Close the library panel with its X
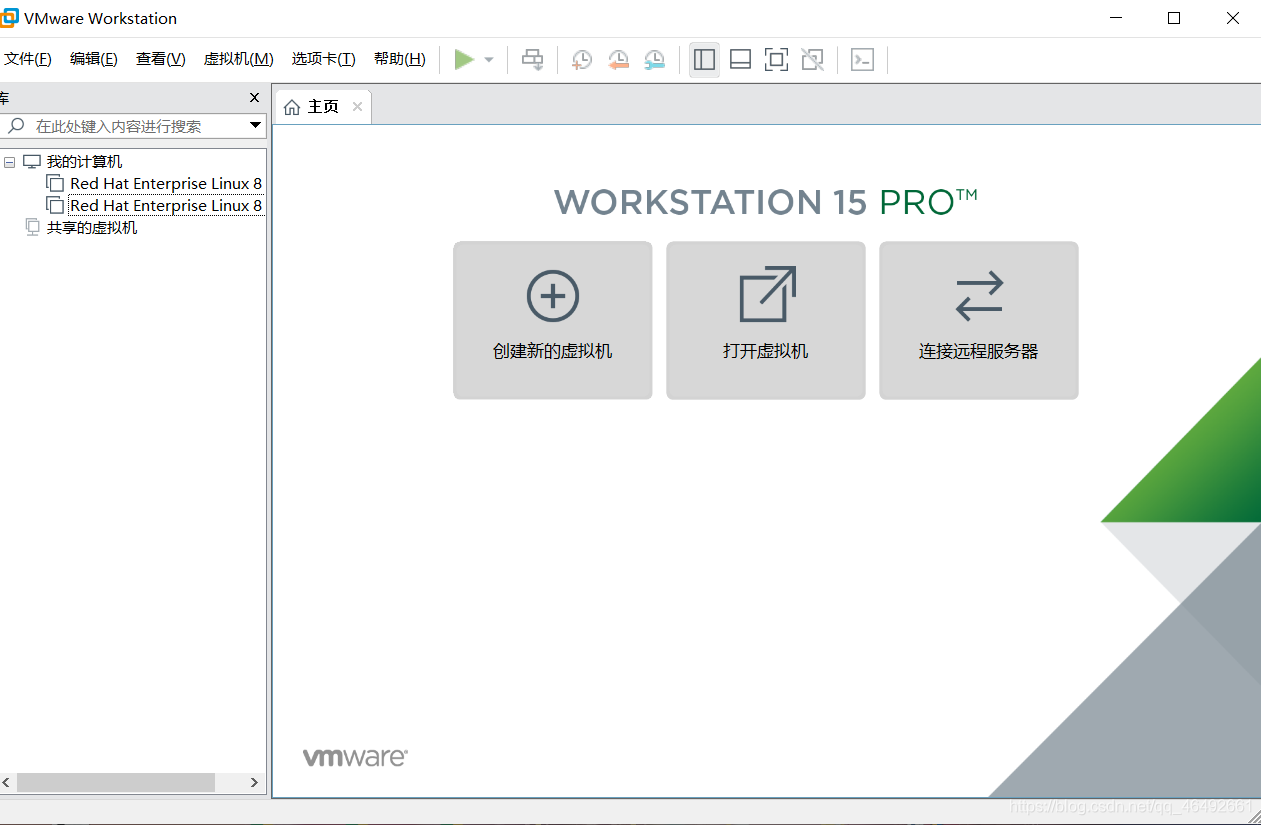Image resolution: width=1261 pixels, height=825 pixels. pyautogui.click(x=254, y=98)
